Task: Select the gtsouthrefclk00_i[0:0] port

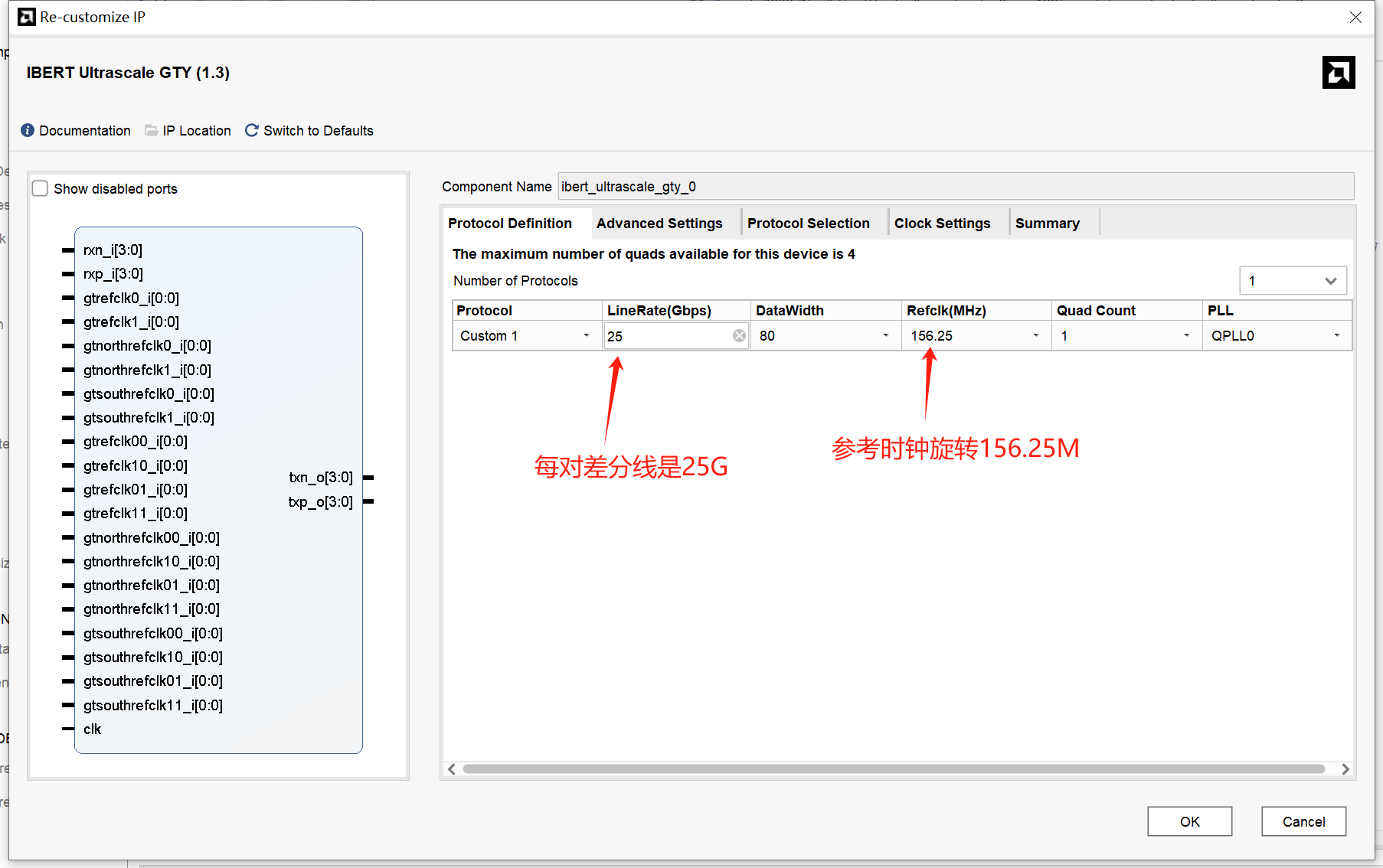Action: [x=153, y=633]
